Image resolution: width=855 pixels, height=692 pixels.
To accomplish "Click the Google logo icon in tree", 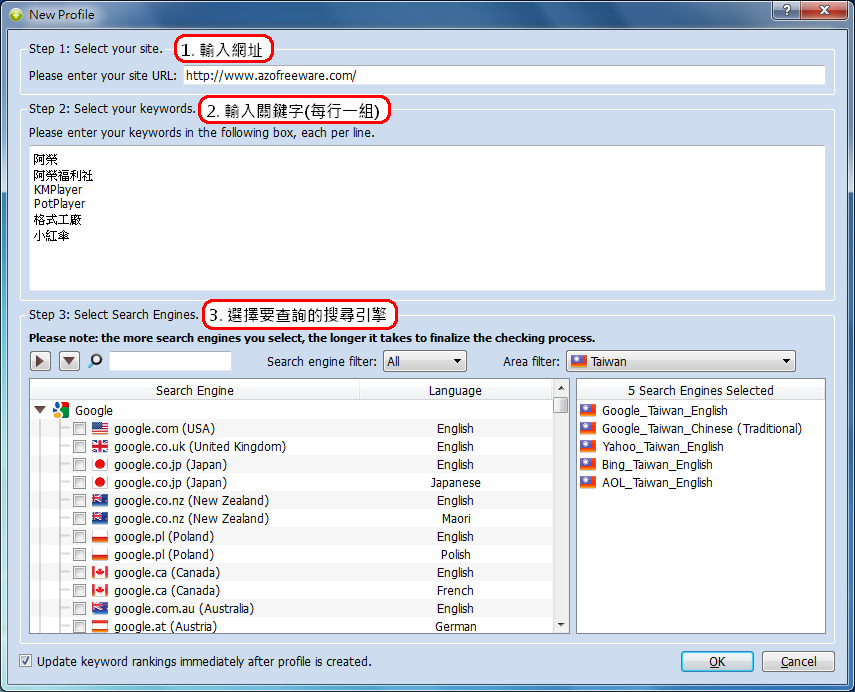I will point(61,410).
